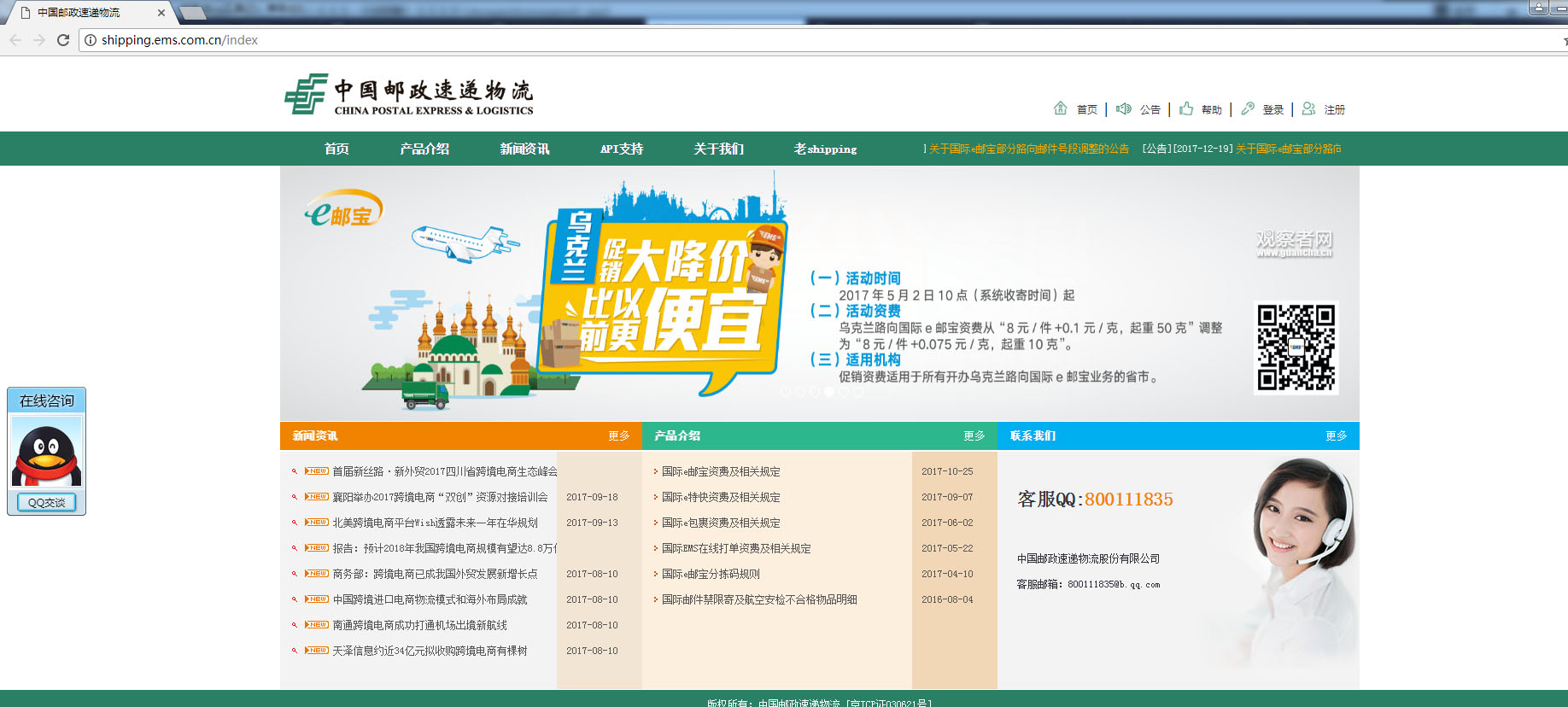
Task: Open news item 北美跨境电商平台Wish透露未来一年在华规划
Action: (435, 523)
